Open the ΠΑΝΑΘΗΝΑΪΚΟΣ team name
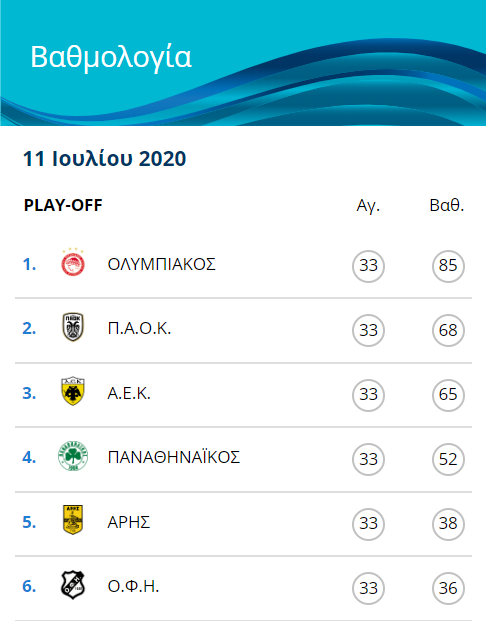 click(174, 457)
